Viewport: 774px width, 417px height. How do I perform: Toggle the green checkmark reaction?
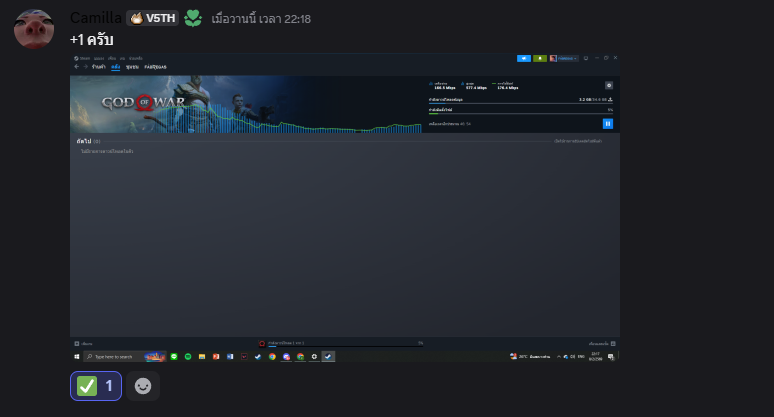coord(96,385)
